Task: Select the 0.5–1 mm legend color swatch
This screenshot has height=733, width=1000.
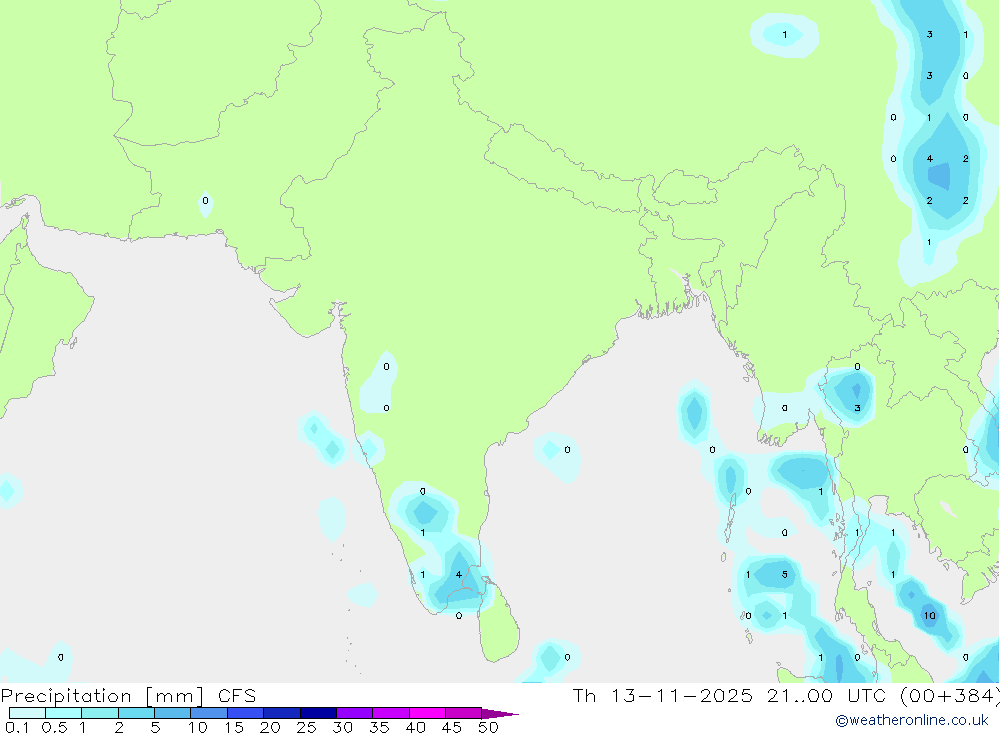Action: coord(63,713)
